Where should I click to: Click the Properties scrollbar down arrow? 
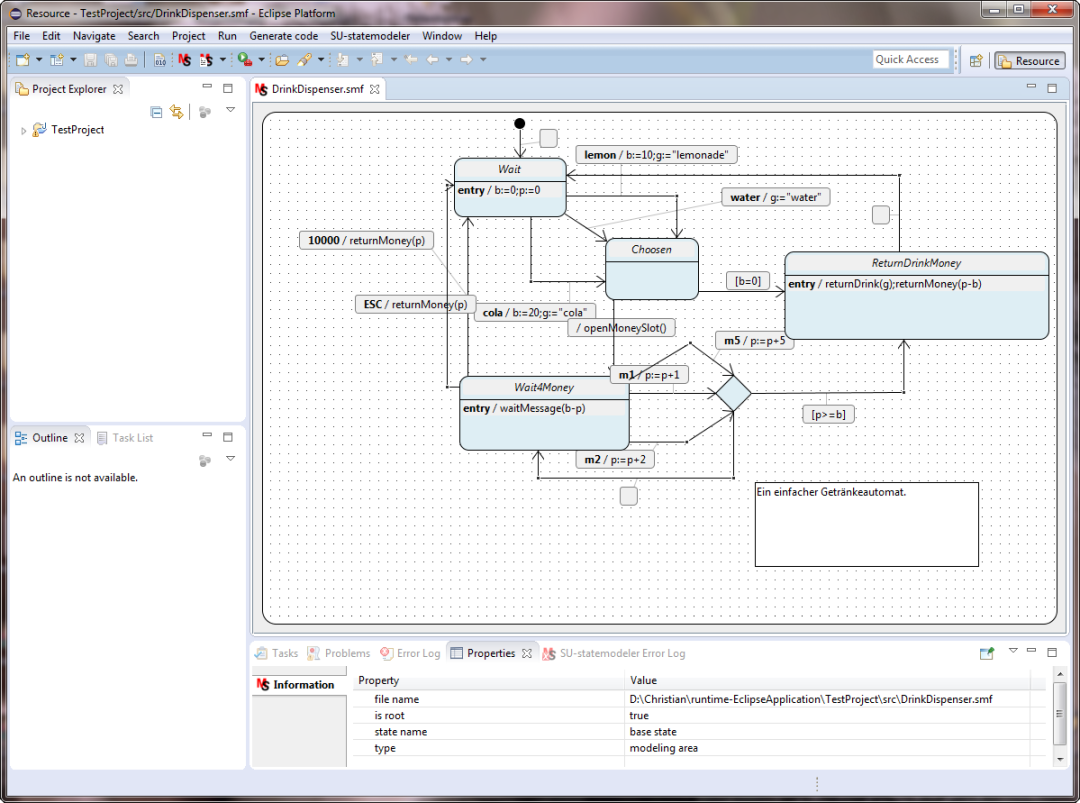(1060, 759)
